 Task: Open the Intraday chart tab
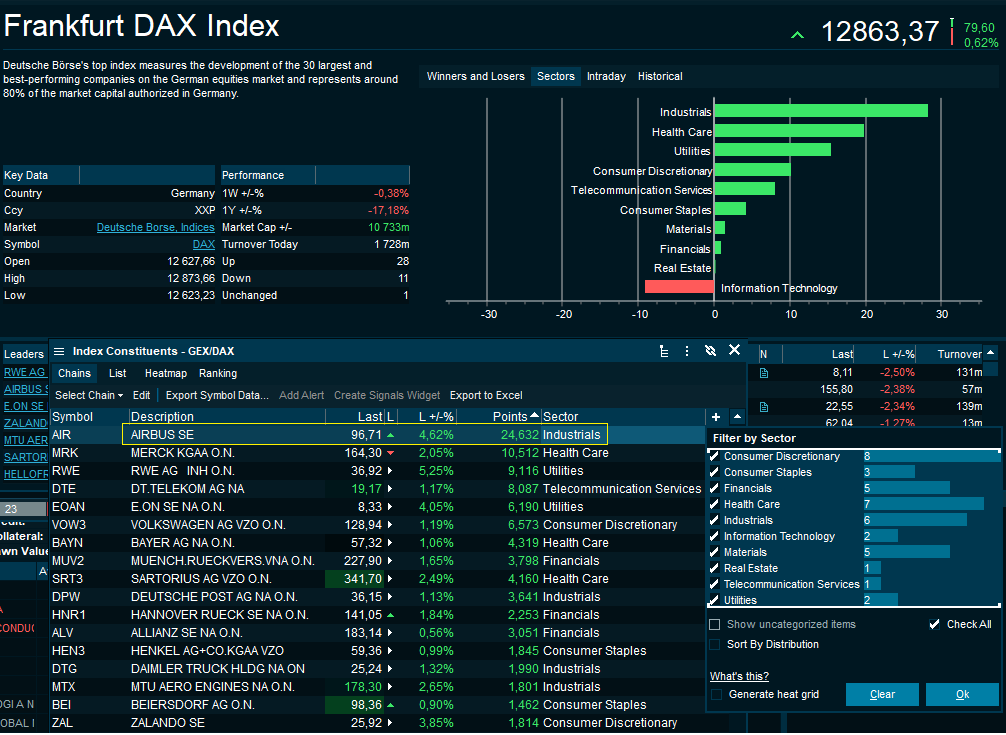[x=606, y=76]
